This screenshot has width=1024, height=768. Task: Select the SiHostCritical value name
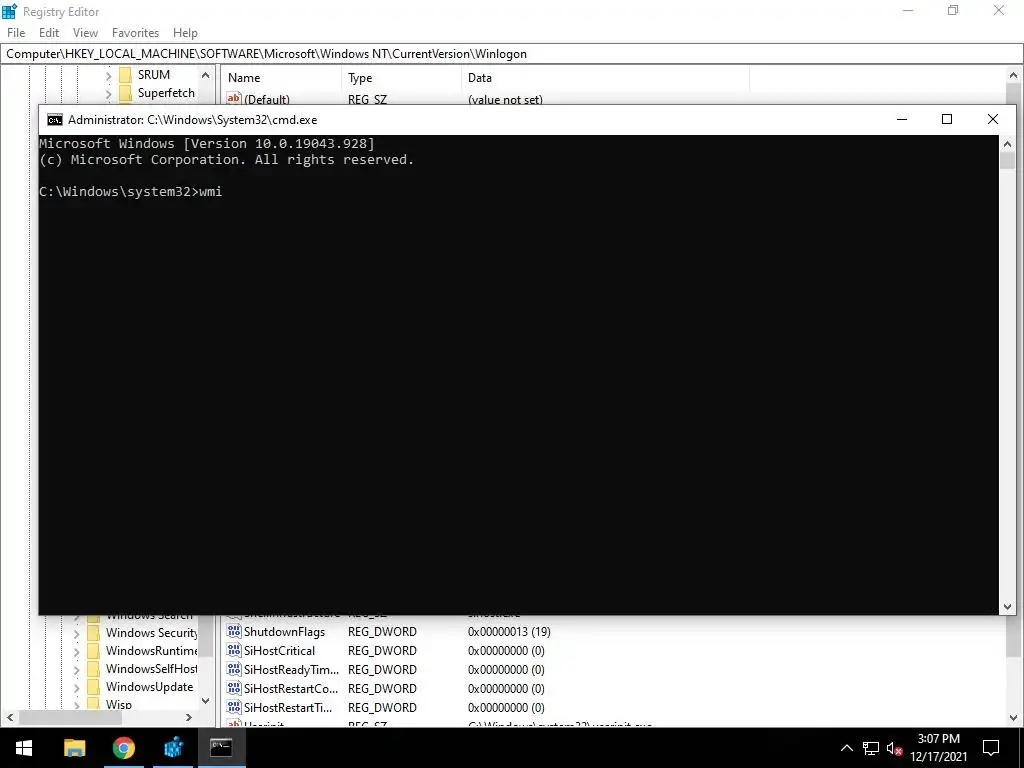point(279,650)
